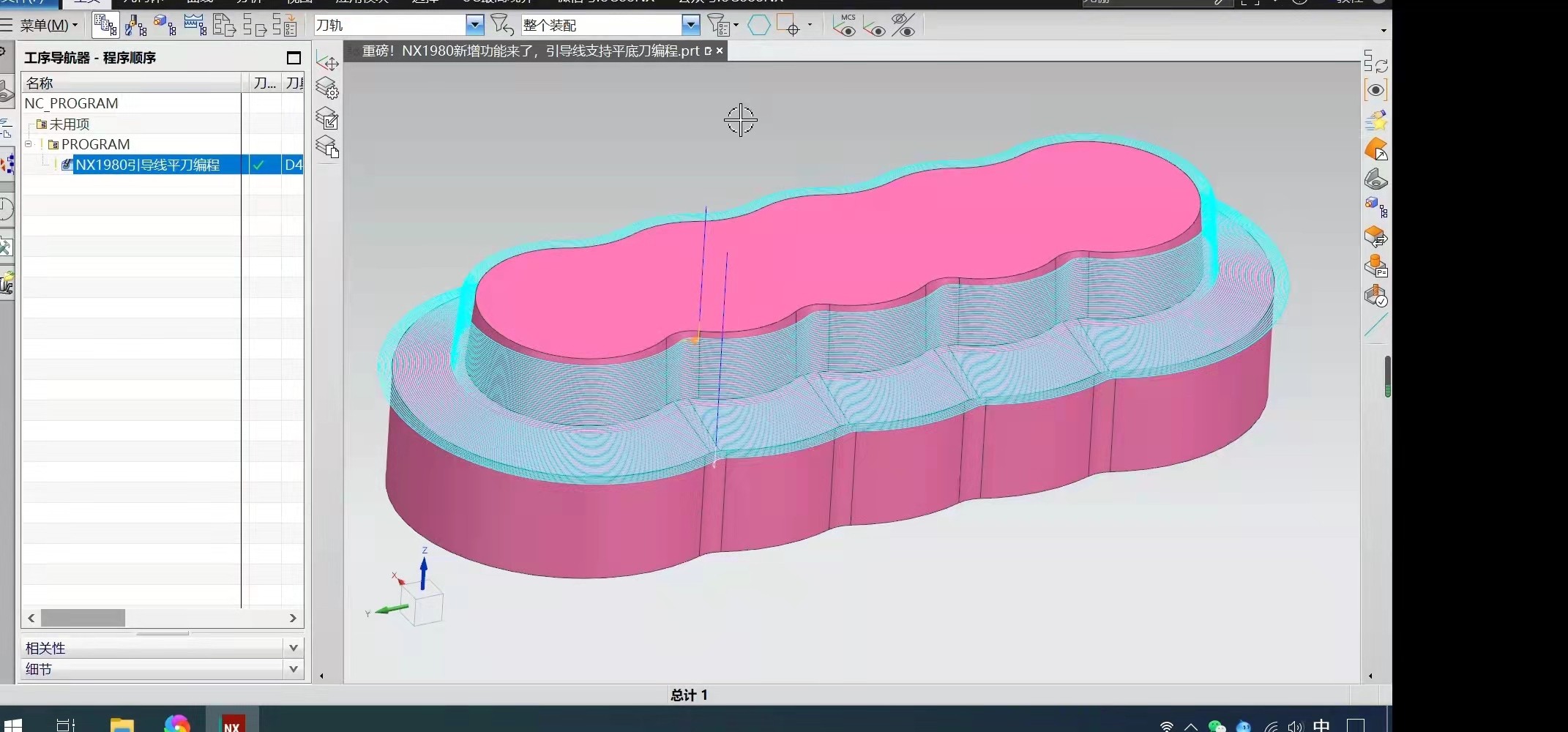1568x732 pixels.
Task: Toggle tool path display eye icon
Action: (x=874, y=27)
